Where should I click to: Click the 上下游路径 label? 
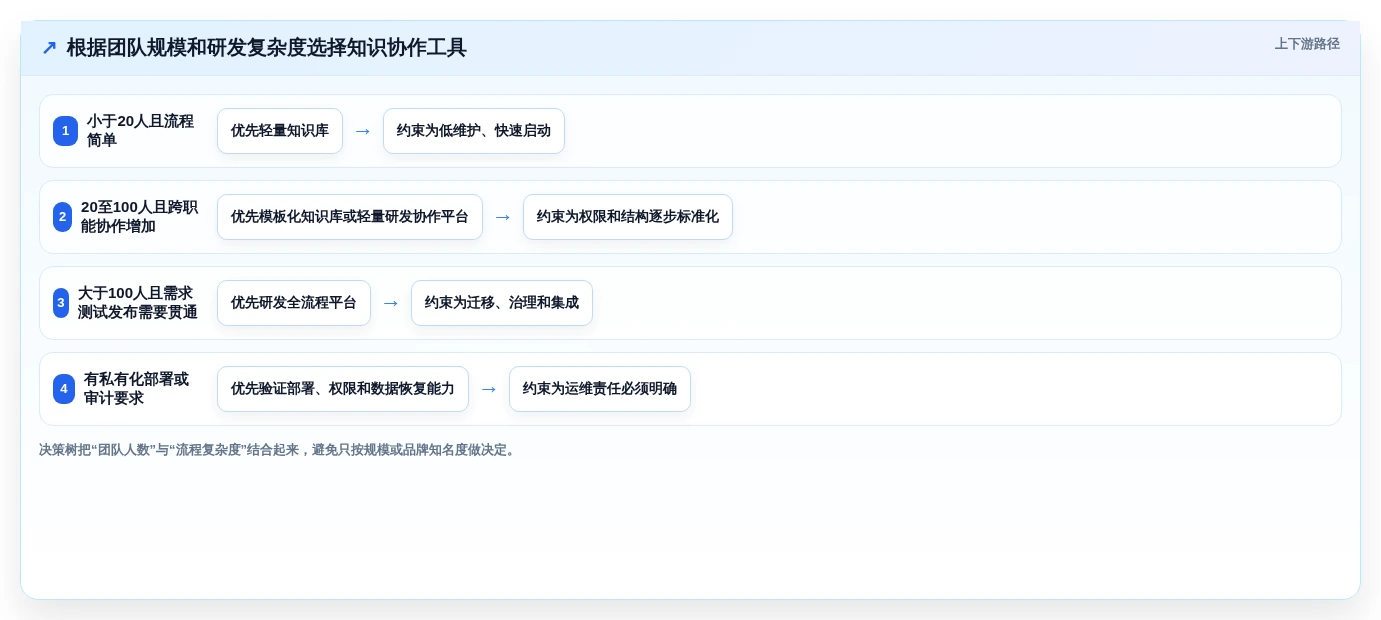[1307, 44]
